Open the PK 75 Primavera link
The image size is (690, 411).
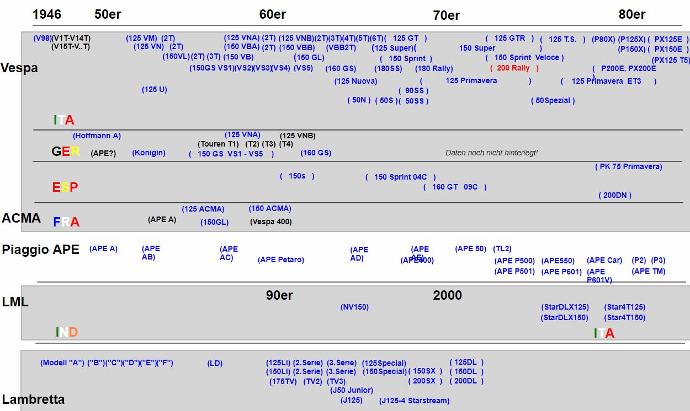(629, 166)
